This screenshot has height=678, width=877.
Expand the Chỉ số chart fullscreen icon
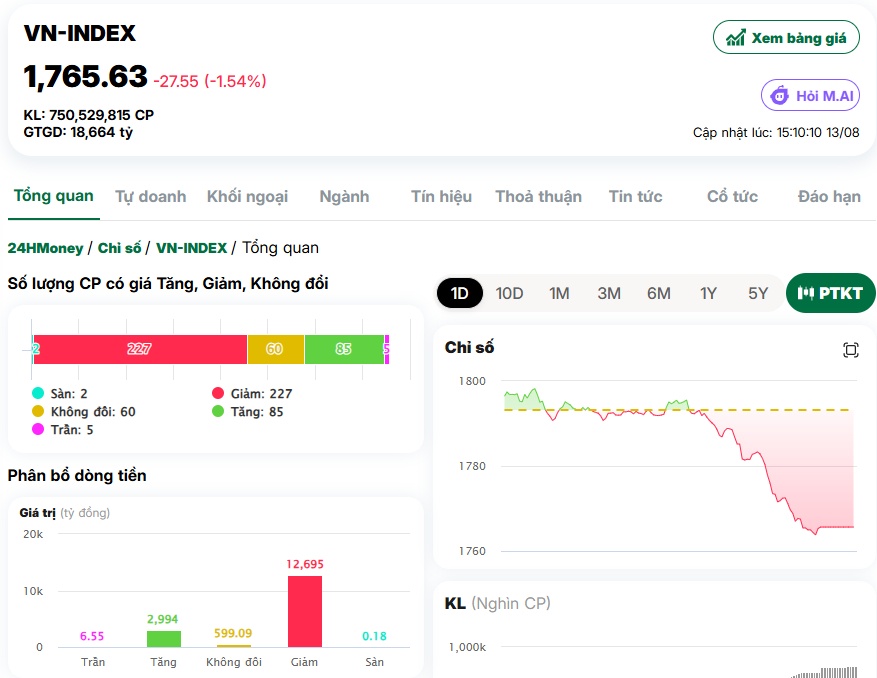[x=850, y=350]
